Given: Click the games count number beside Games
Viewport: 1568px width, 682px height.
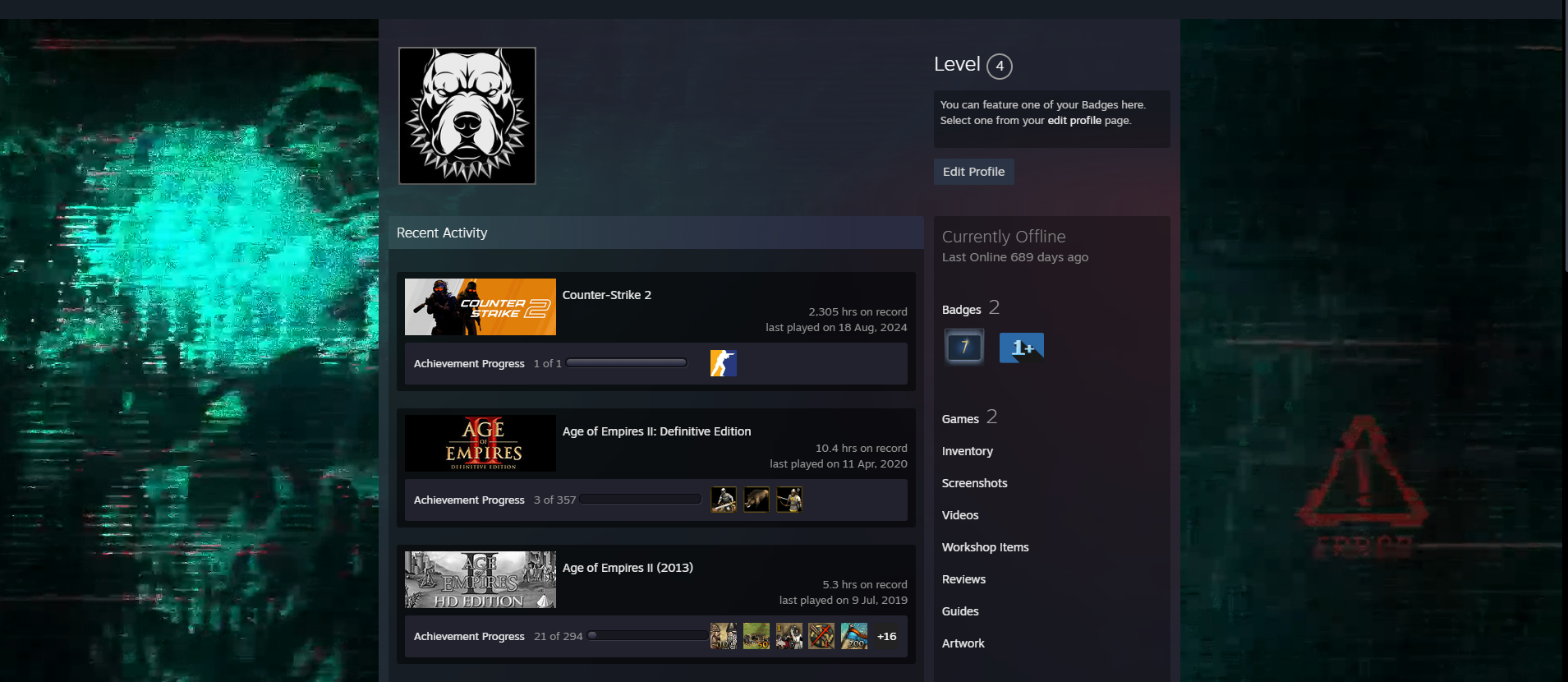Looking at the screenshot, I should [991, 417].
